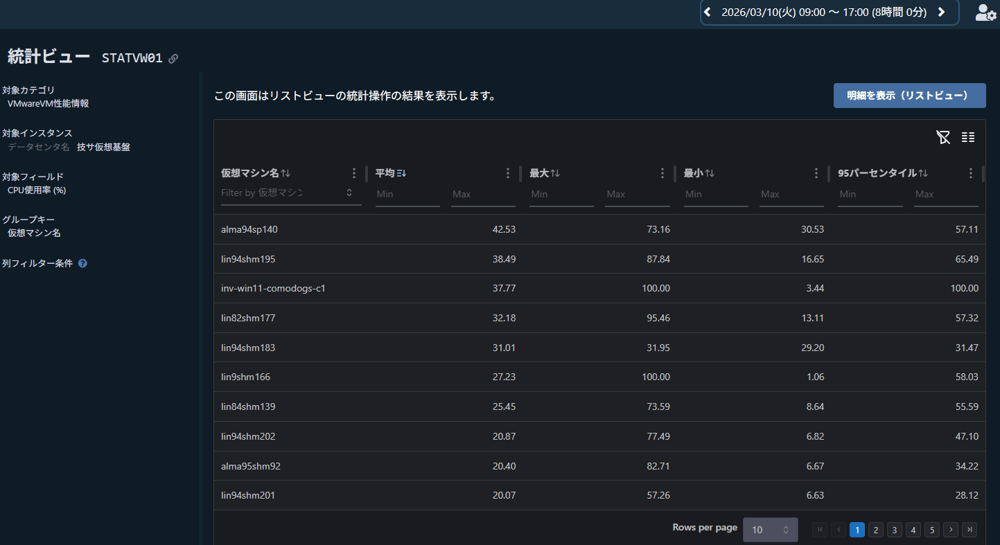
Task: Toggle sort on 95パーセンタイル column
Action: [x=923, y=173]
